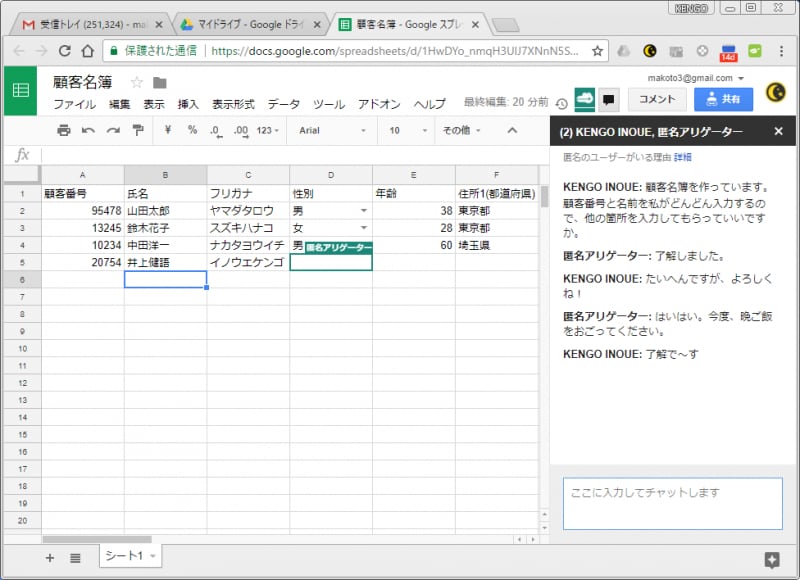This screenshot has width=800, height=580.
Task: Expand the font size dropdown
Action: [x=407, y=130]
